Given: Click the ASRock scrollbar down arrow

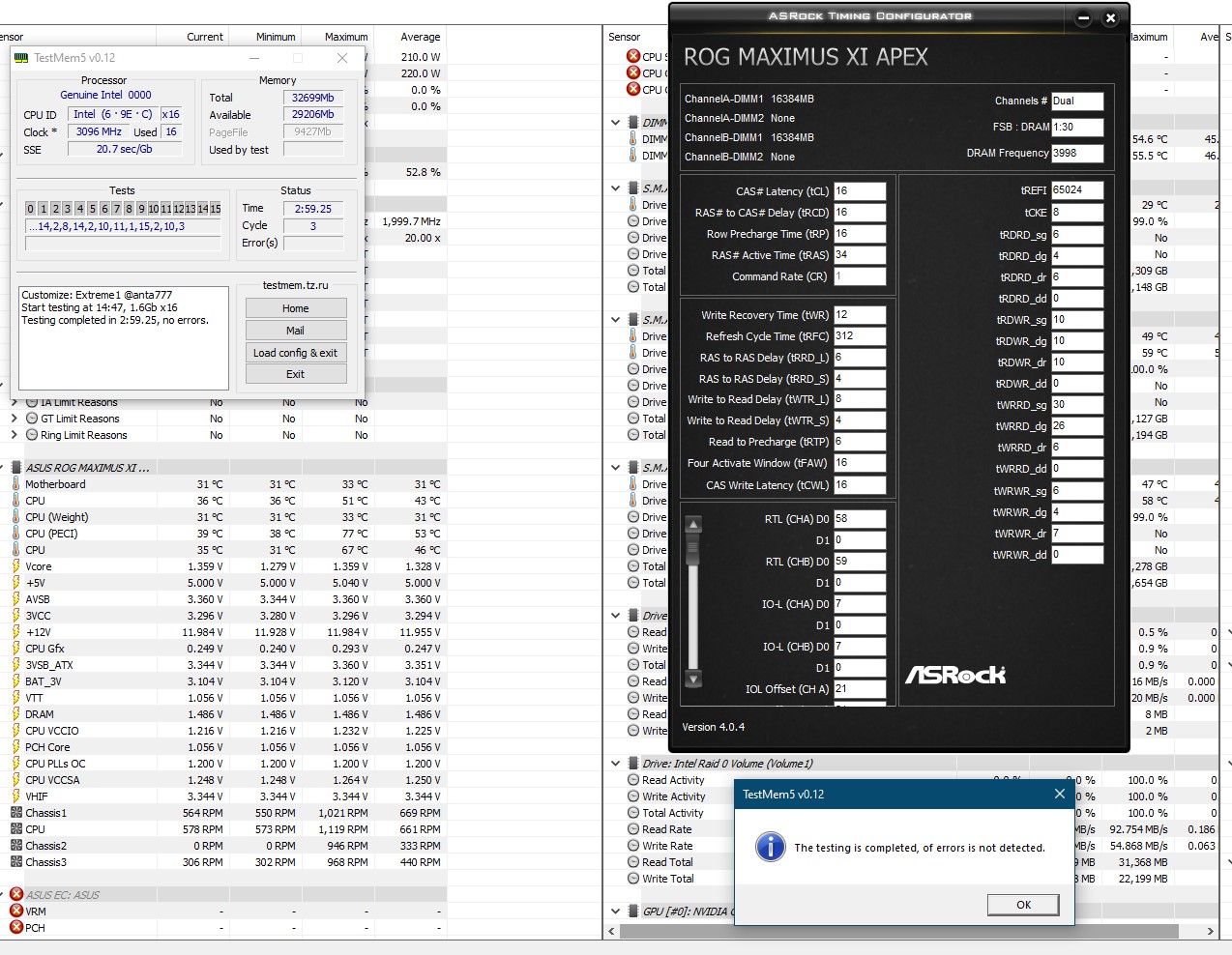Looking at the screenshot, I should (693, 679).
